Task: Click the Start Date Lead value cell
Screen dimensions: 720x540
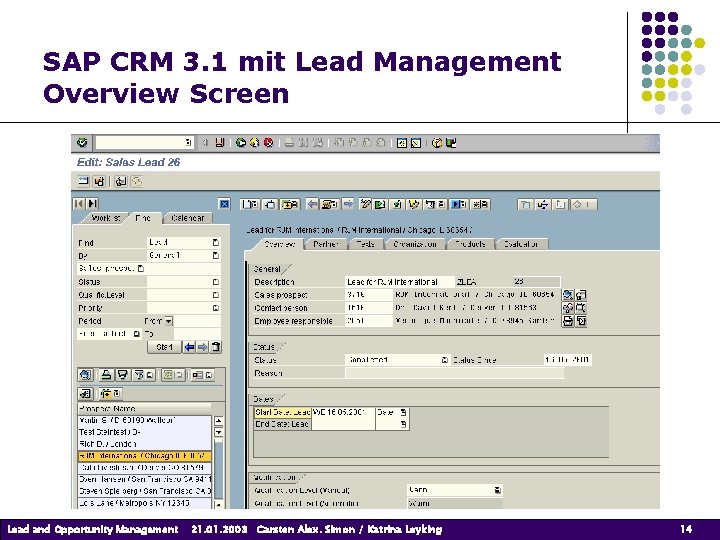Action: point(343,412)
